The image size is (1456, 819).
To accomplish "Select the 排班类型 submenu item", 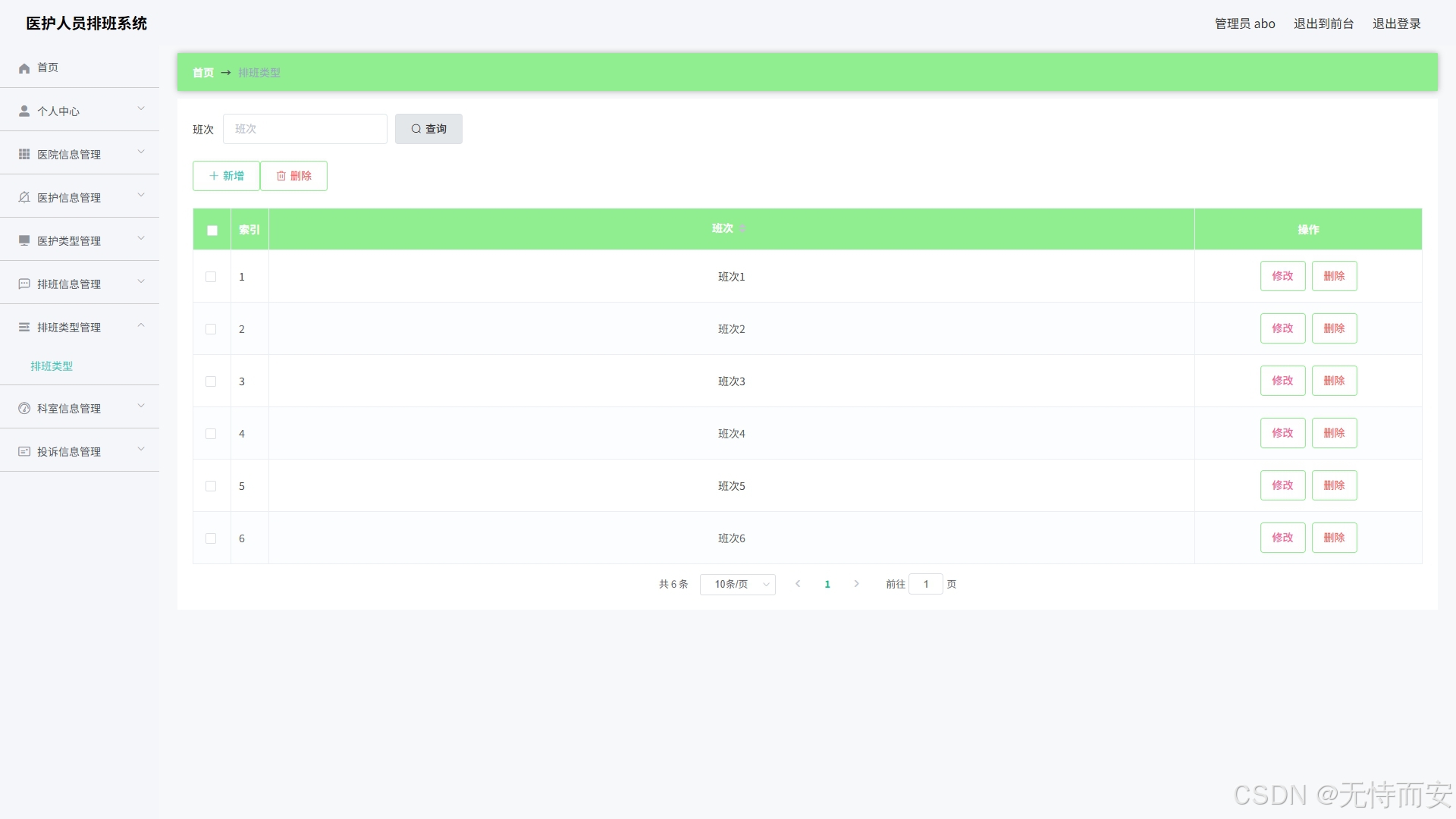I will coord(52,366).
